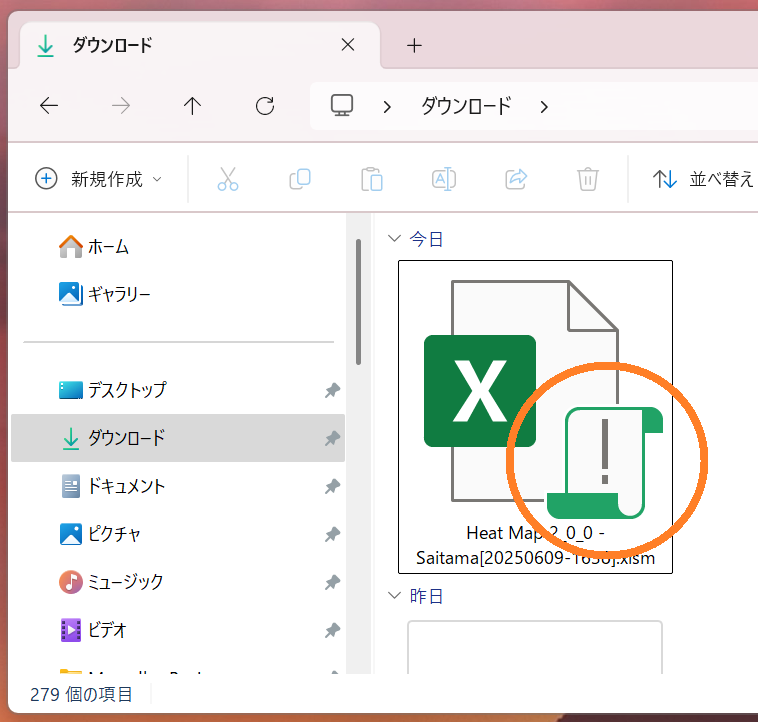Add a new tab with plus button
Viewport: 758px width, 722px height.
tap(414, 45)
